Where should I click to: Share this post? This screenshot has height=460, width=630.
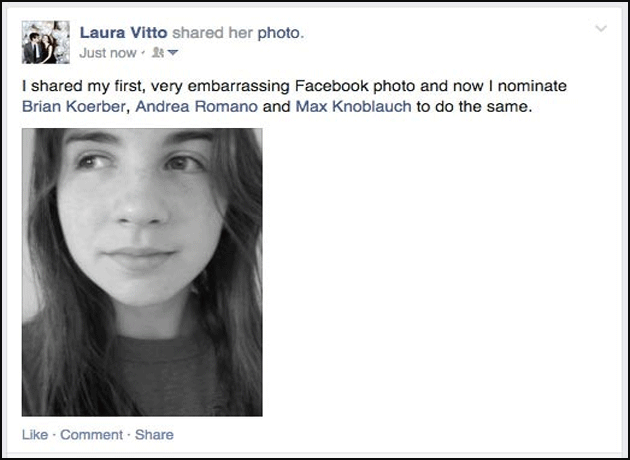(154, 435)
